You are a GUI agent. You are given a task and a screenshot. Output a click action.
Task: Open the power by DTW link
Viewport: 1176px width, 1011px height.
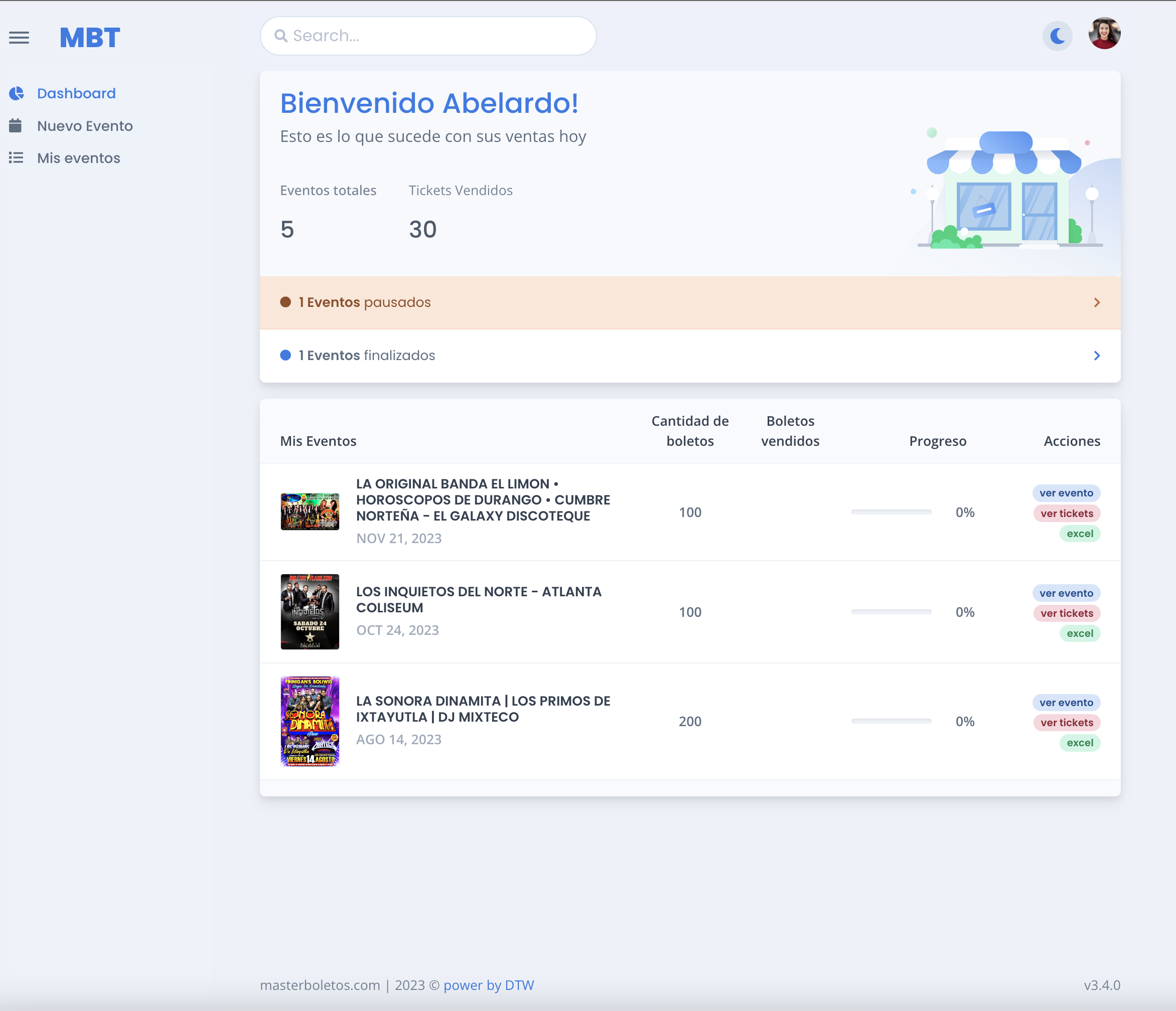489,985
